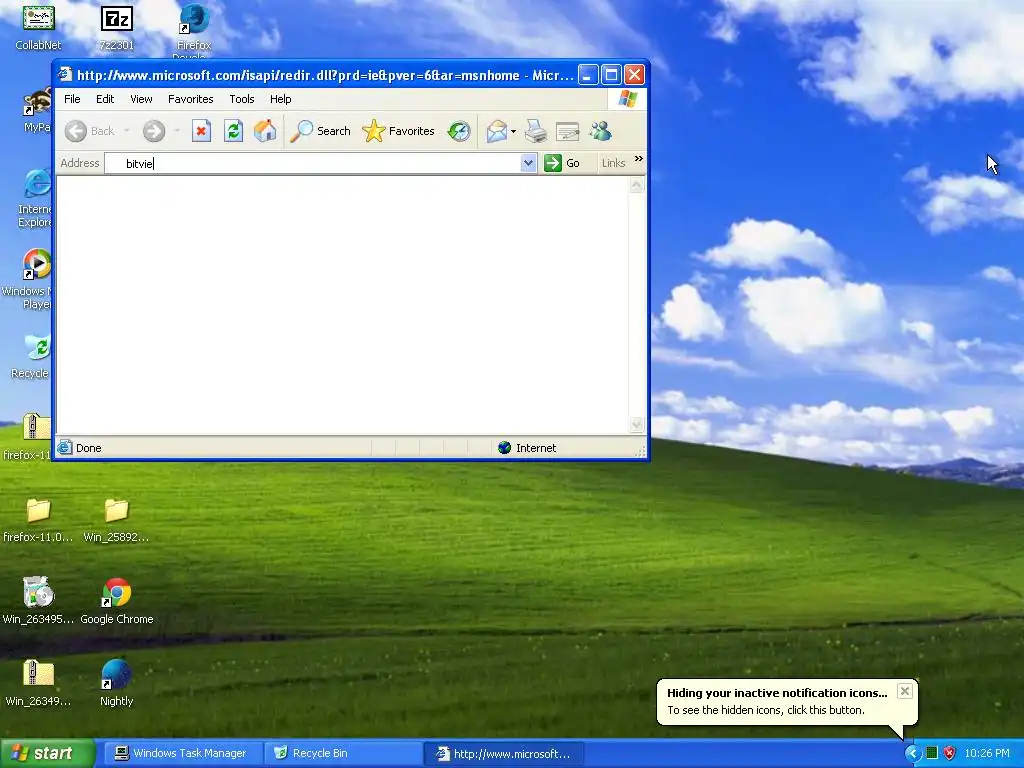Select the Google Chrome desktop shortcut
1024x768 pixels.
117,601
